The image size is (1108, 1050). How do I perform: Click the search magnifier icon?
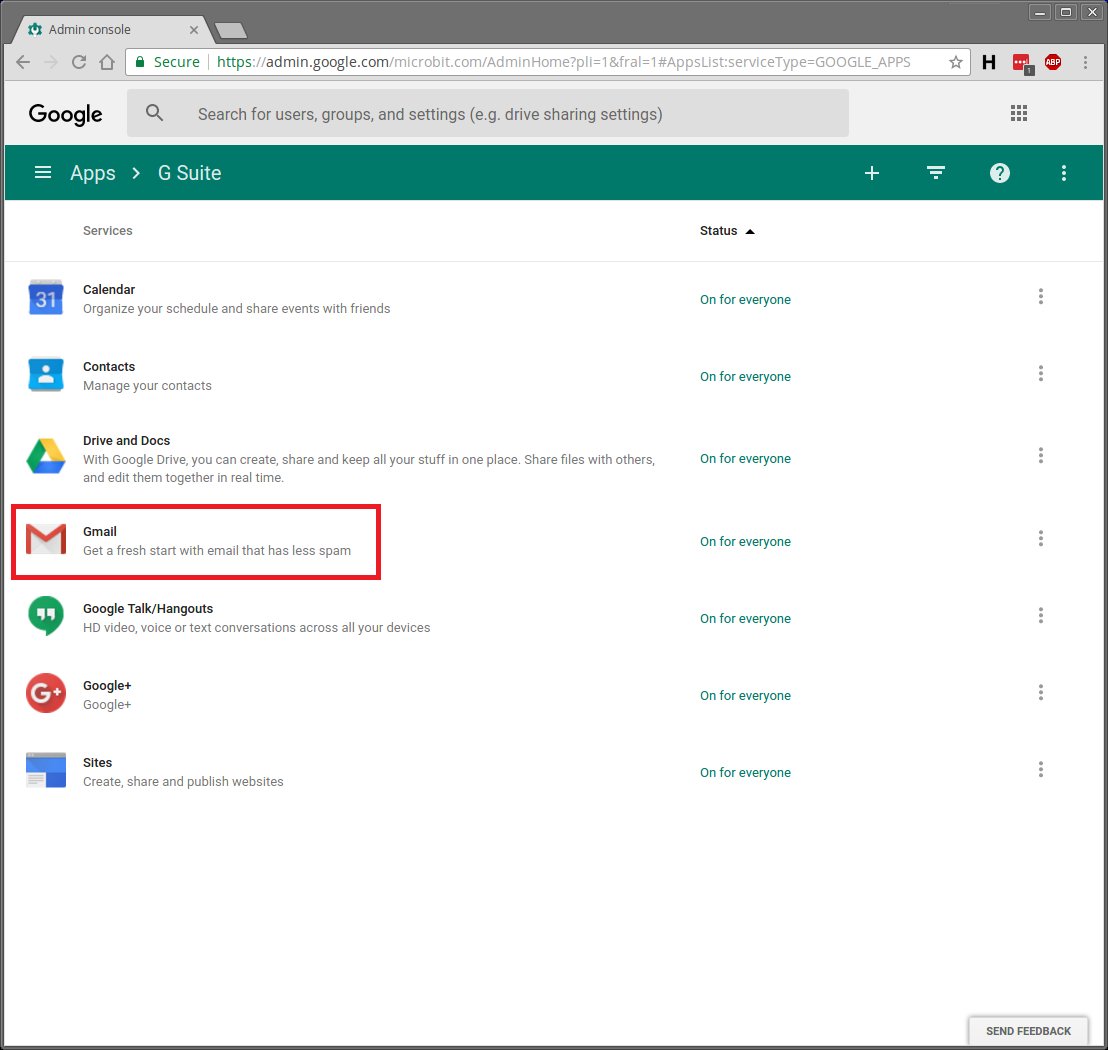tap(154, 113)
